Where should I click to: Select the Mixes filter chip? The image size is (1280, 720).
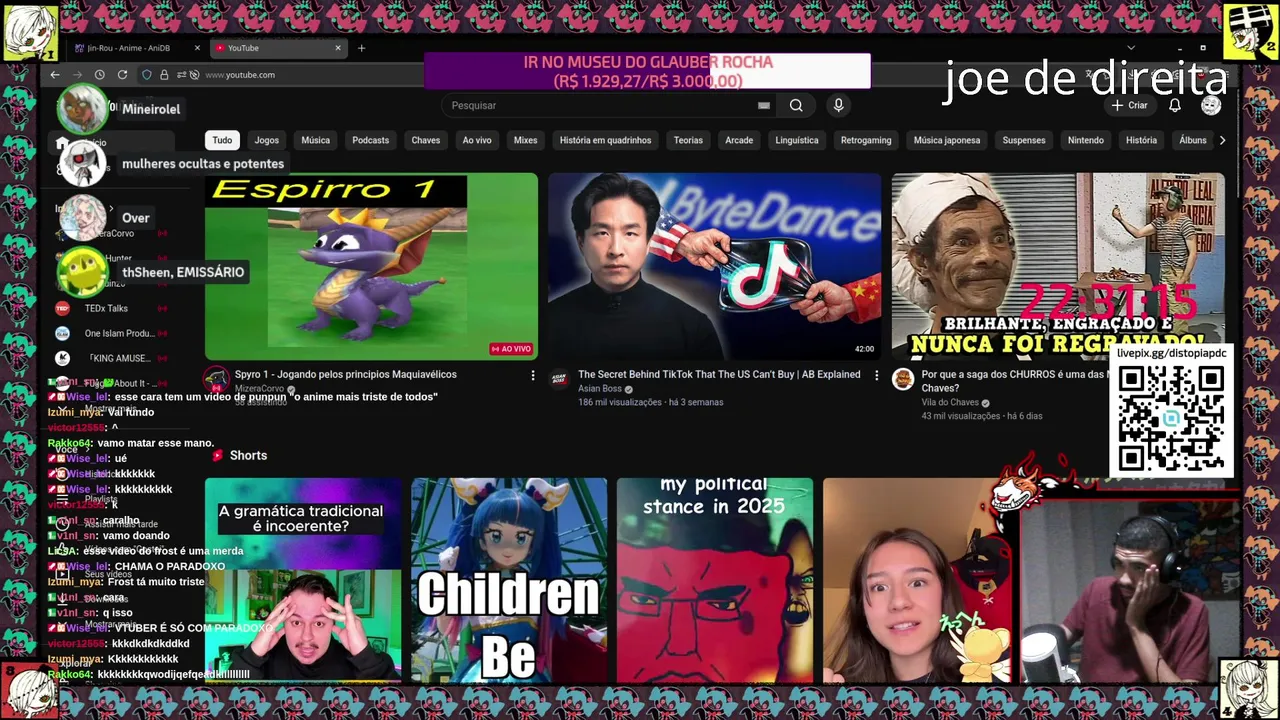[x=526, y=140]
